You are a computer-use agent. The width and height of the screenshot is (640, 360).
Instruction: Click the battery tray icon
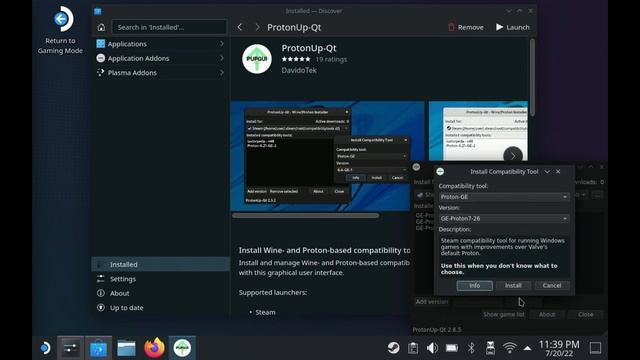[x=451, y=348]
